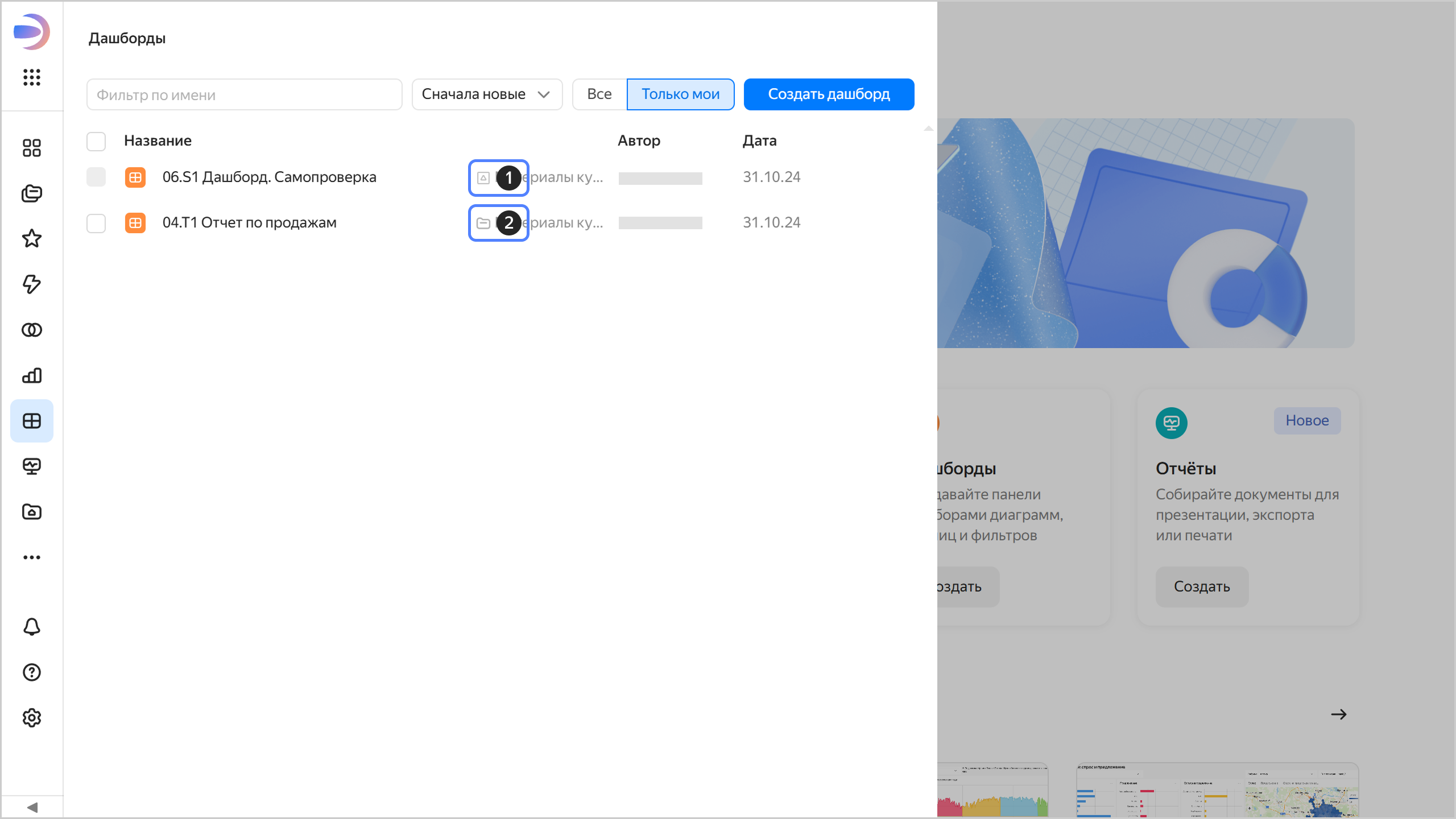This screenshot has width=1456, height=819.
Task: Open Datasets overlapping circles icon
Action: coord(32,330)
